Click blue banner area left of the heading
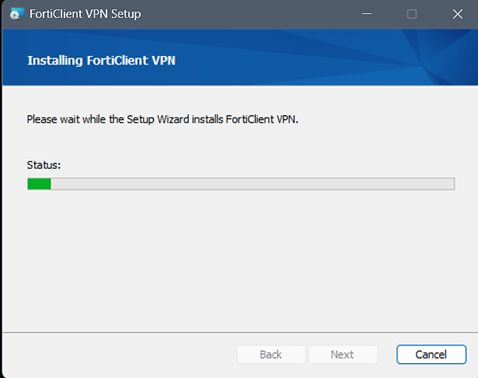This screenshot has width=478, height=378. pos(15,60)
